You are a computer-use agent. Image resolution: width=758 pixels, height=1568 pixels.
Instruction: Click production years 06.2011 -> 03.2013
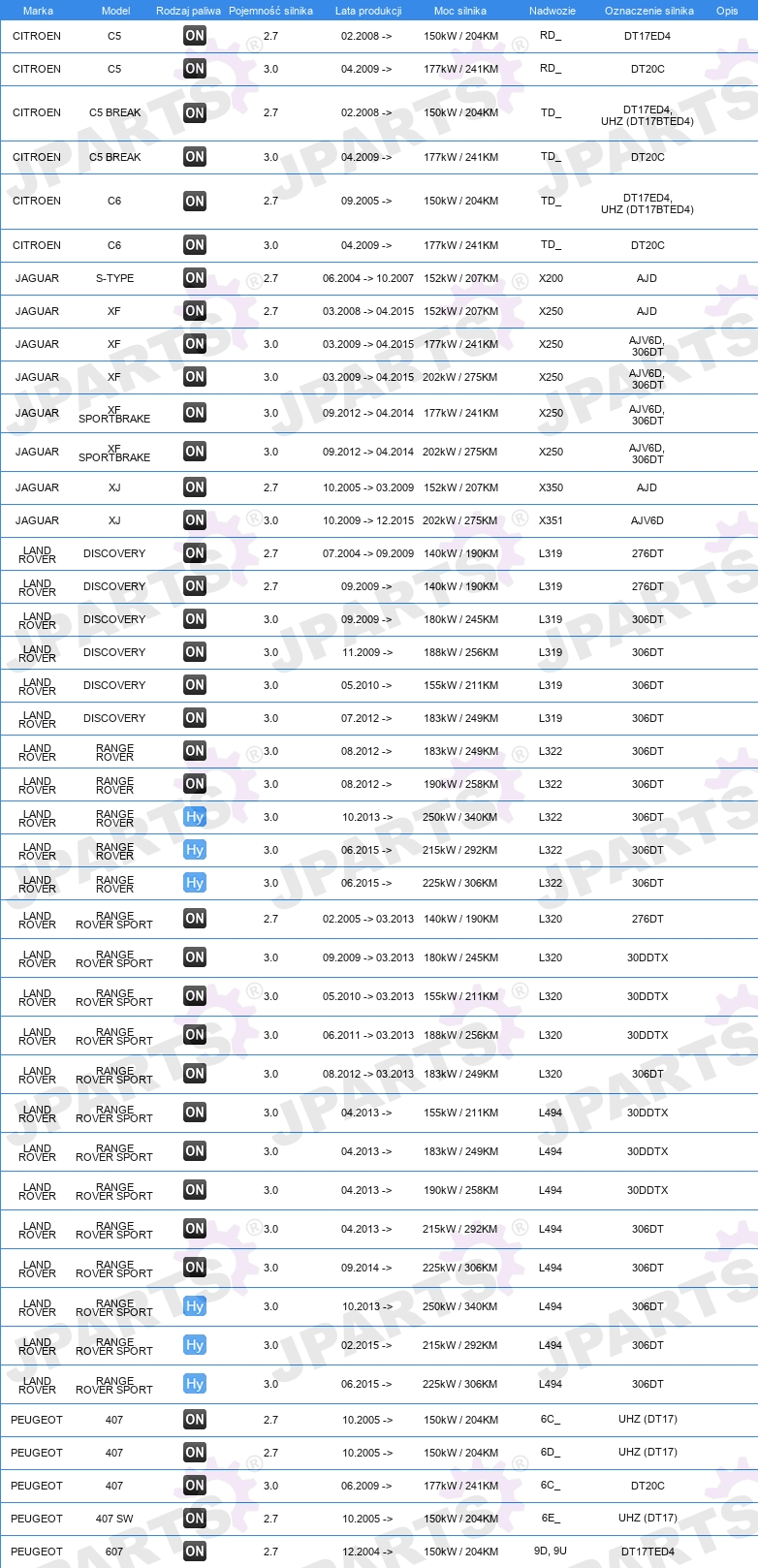tap(368, 1035)
